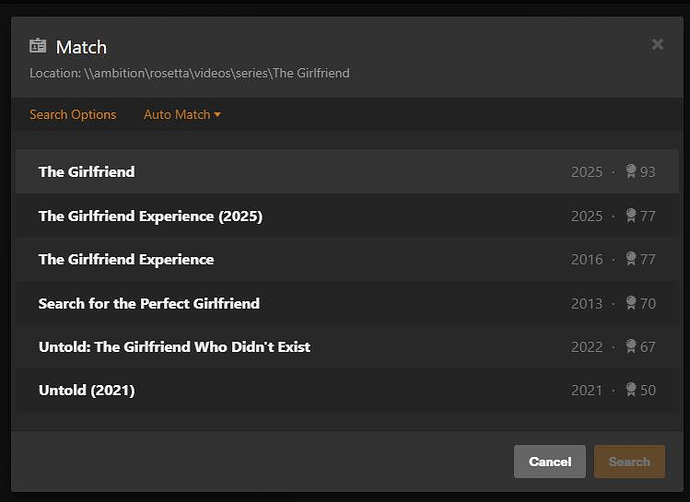Close the Match dialog

tap(657, 44)
